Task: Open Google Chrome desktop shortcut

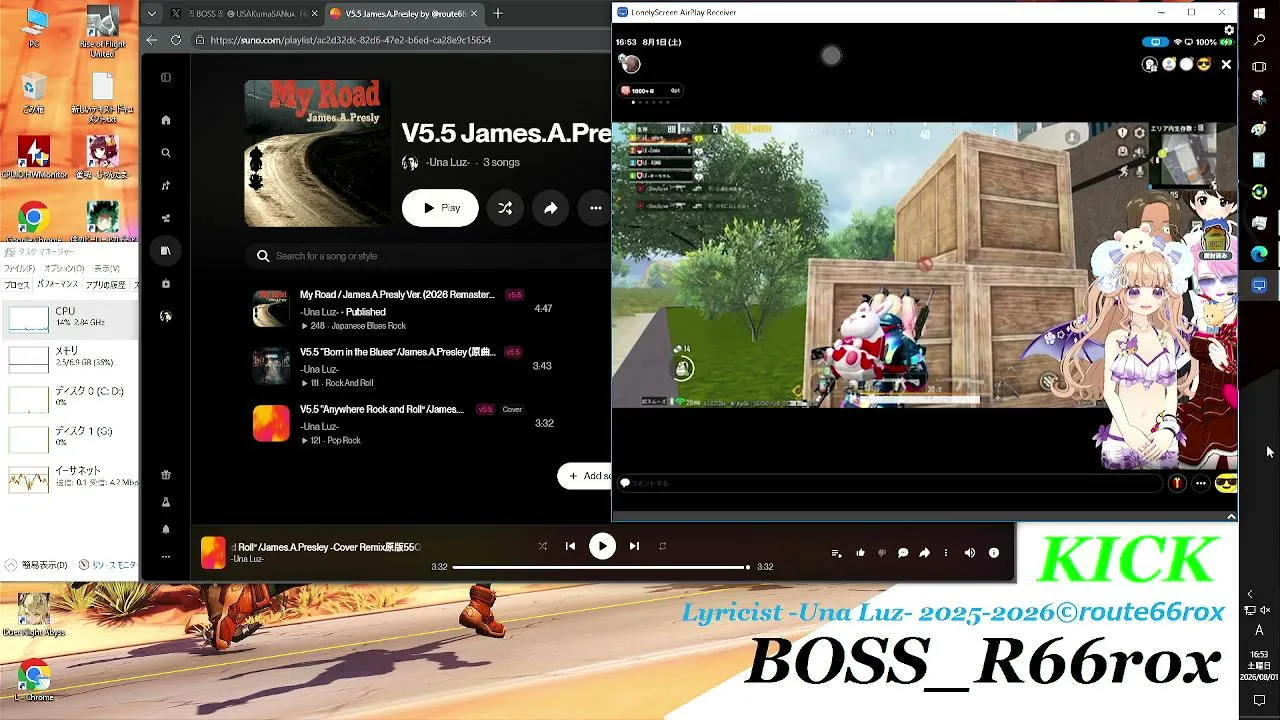Action: click(33, 222)
